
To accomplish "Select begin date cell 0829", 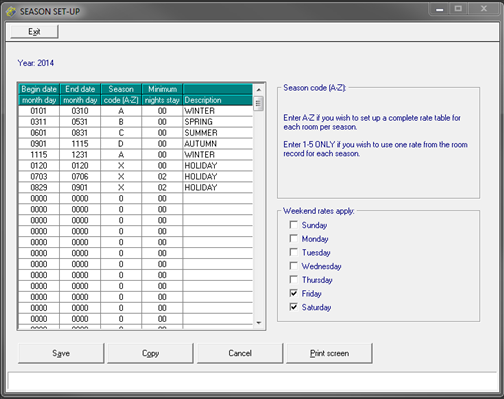I will point(39,187).
